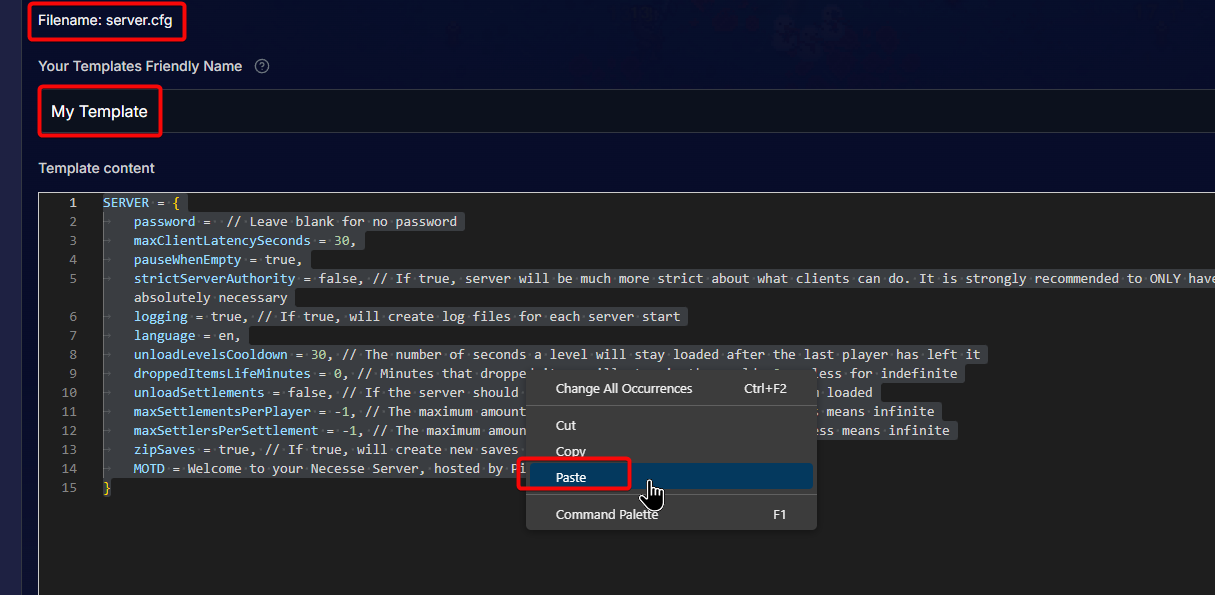The width and height of the screenshot is (1215, 595).
Task: Click the zipSaves setting on line 13
Action: [164, 450]
